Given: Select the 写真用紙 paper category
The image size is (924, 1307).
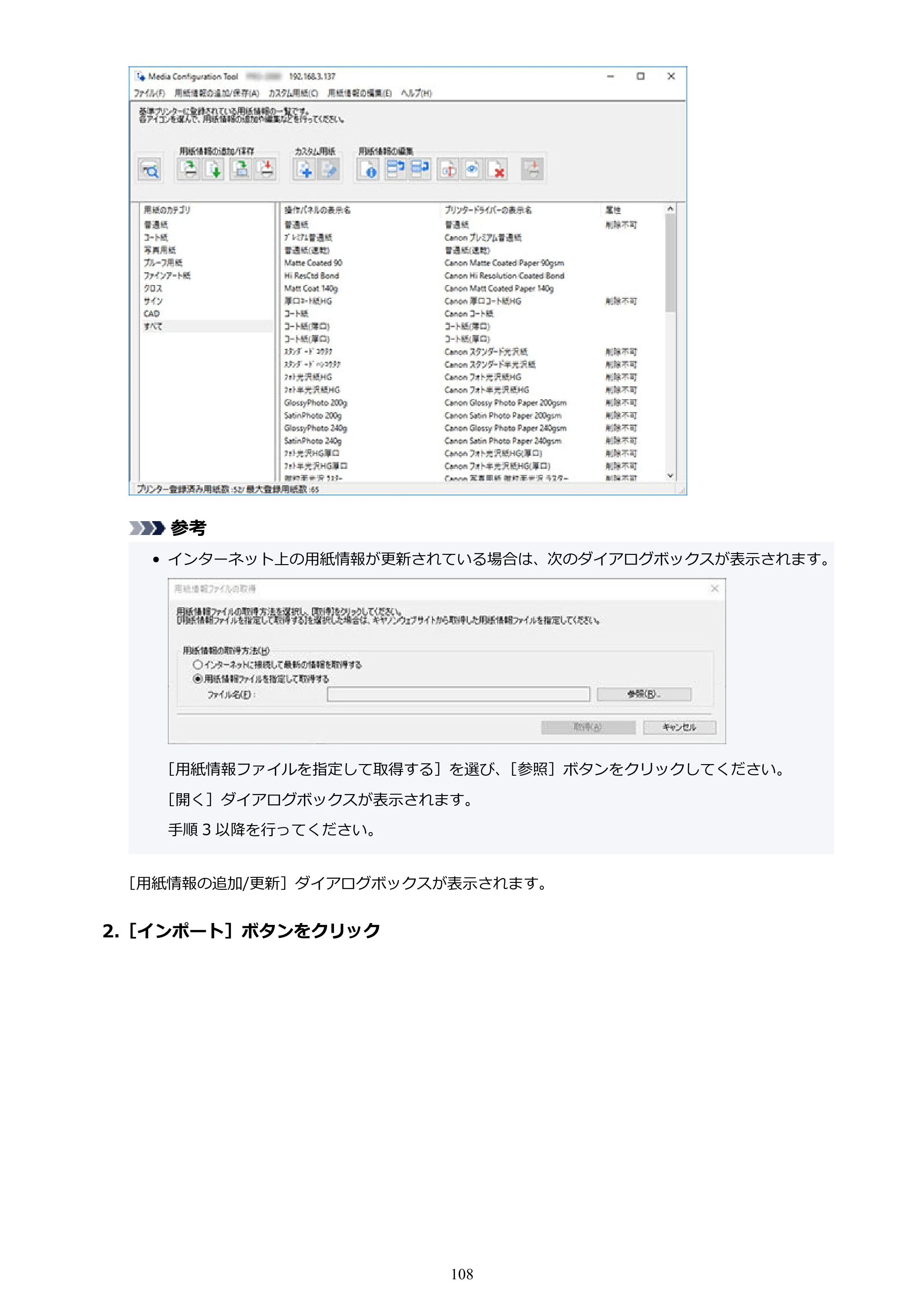Looking at the screenshot, I should tap(159, 250).
